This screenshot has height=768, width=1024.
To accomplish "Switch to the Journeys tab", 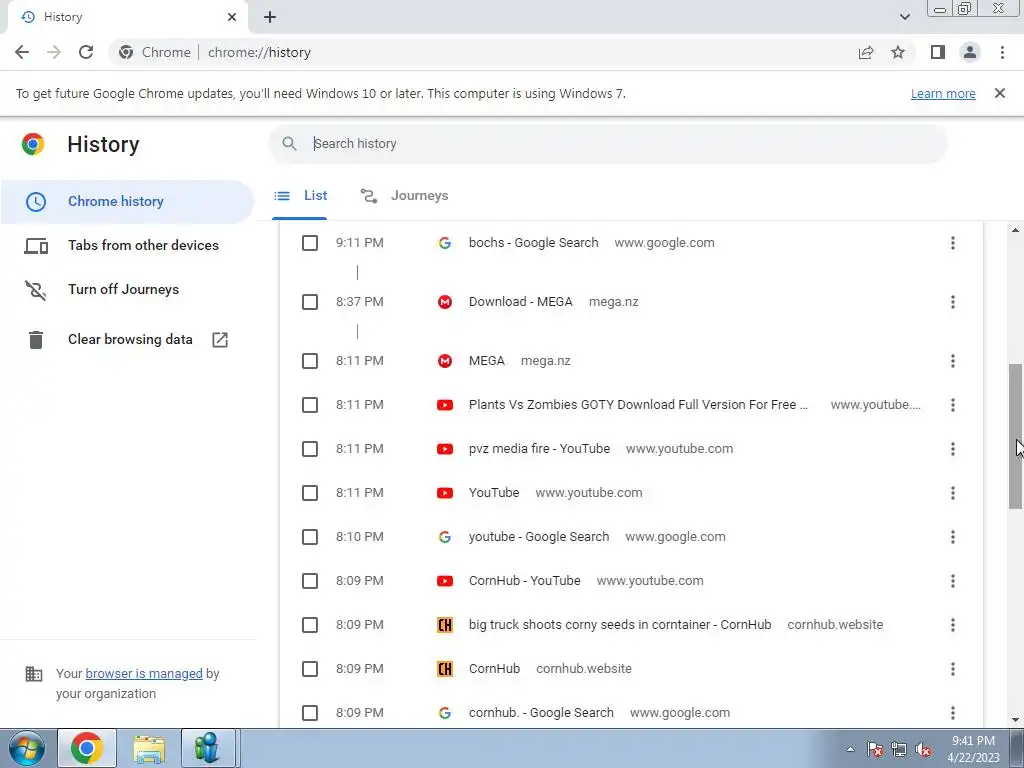I will coord(404,196).
